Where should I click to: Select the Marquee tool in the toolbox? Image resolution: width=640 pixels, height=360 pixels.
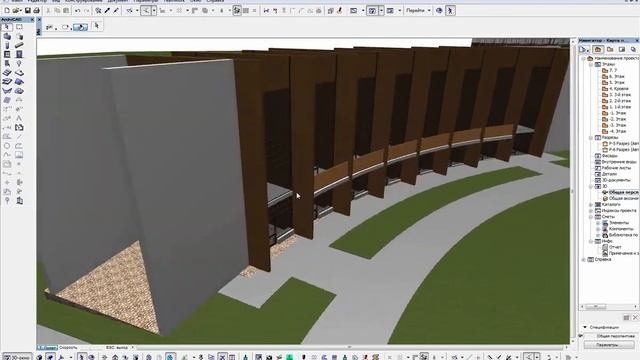pyautogui.click(x=19, y=27)
